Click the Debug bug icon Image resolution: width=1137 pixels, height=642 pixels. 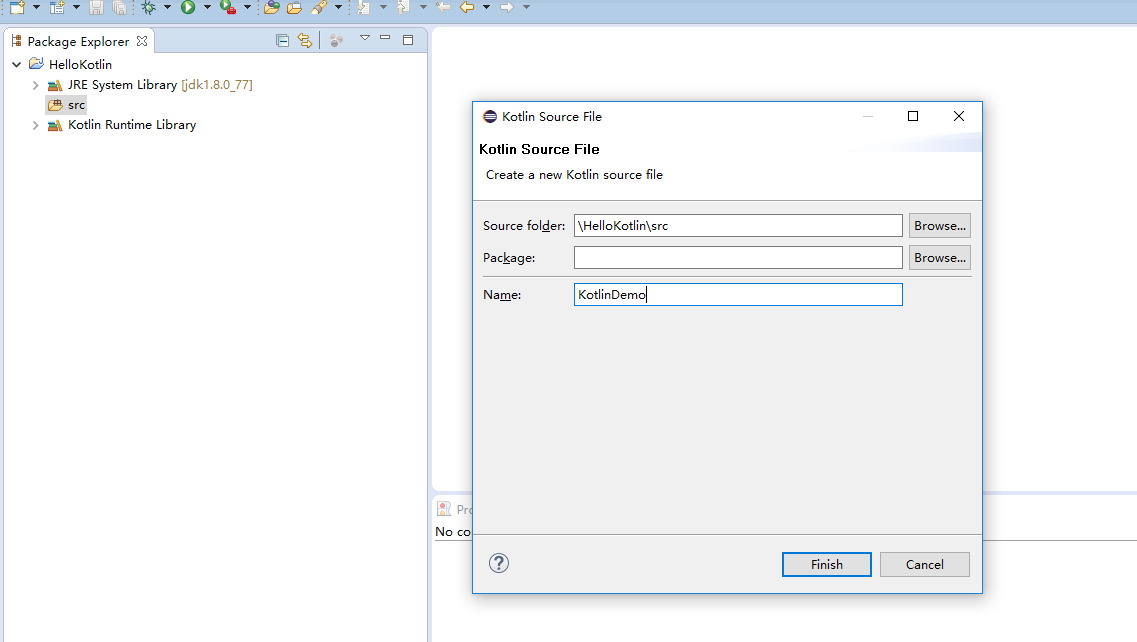149,7
